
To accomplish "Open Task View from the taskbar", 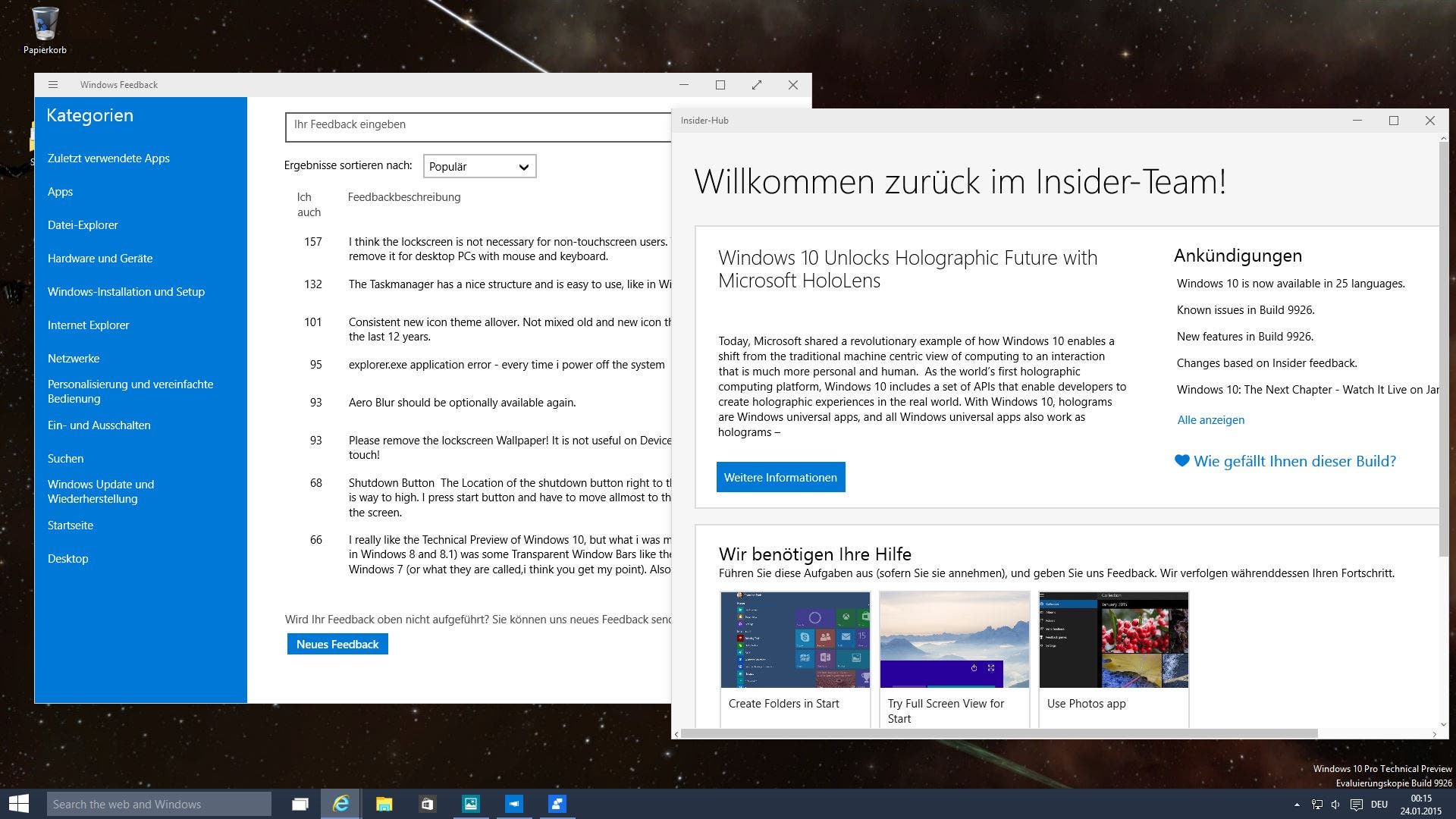I will point(300,804).
